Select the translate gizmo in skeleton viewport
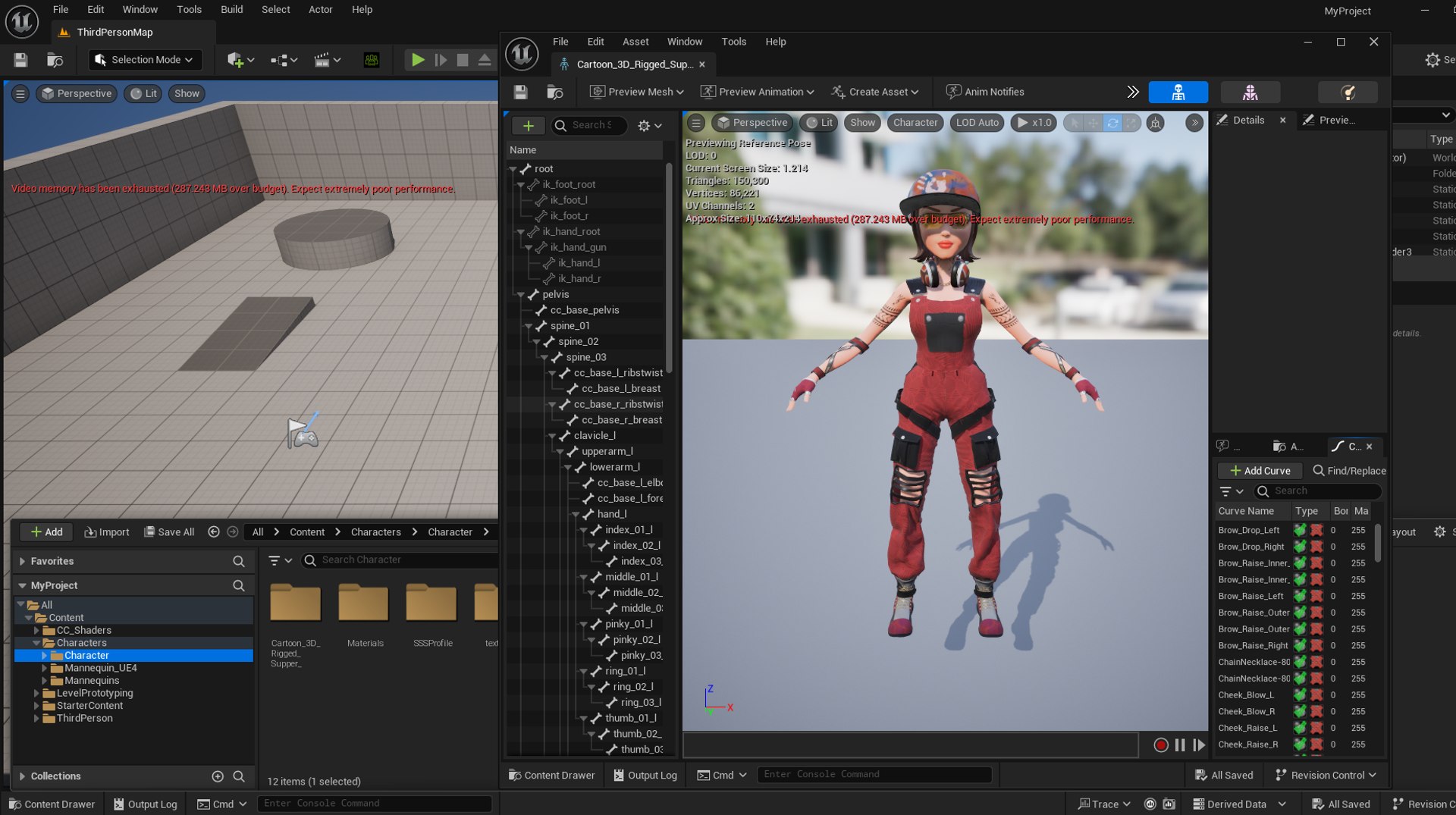1456x815 pixels. (x=1093, y=122)
